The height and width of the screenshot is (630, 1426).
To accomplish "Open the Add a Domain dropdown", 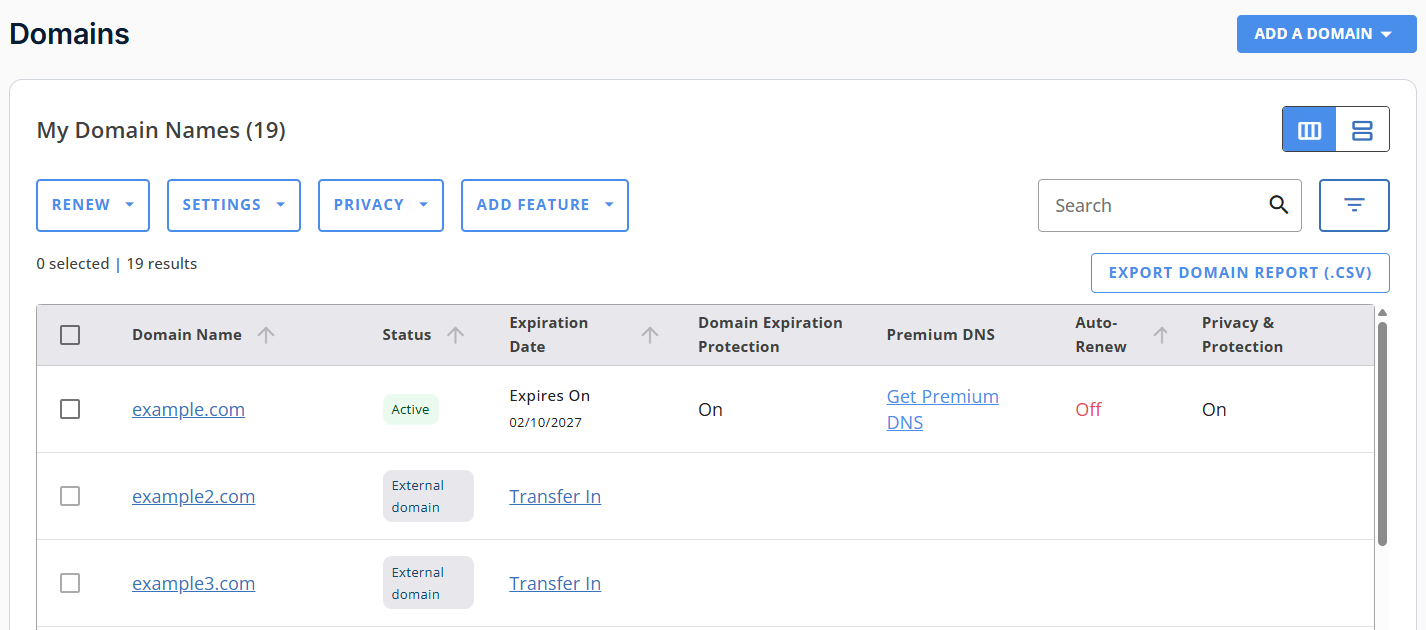I will click(1326, 34).
